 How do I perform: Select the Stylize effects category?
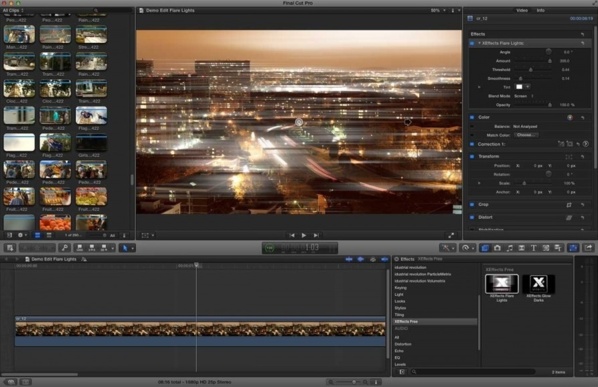click(400, 308)
